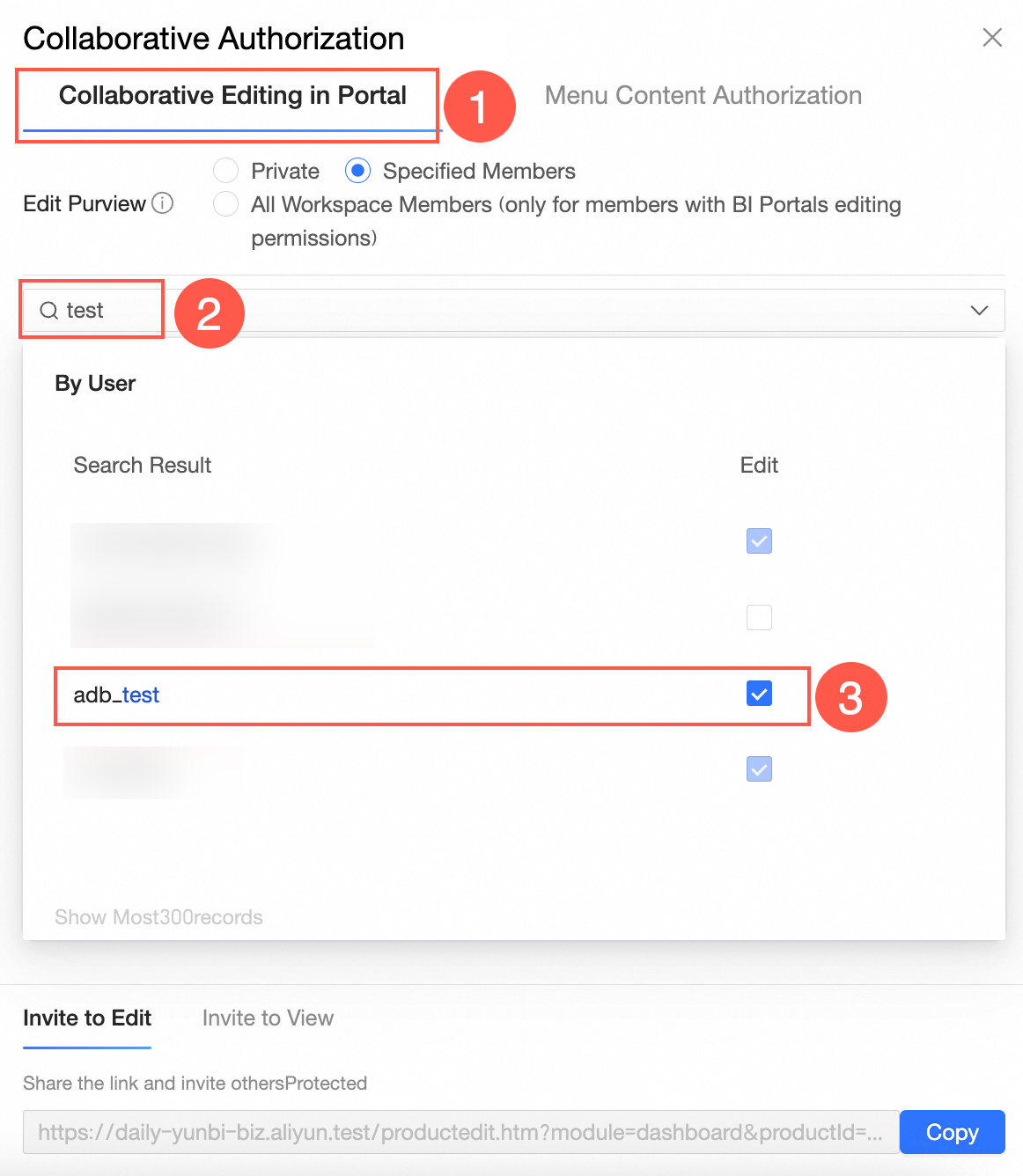Choose Specified Members radio button
This screenshot has width=1023, height=1176.
358,171
